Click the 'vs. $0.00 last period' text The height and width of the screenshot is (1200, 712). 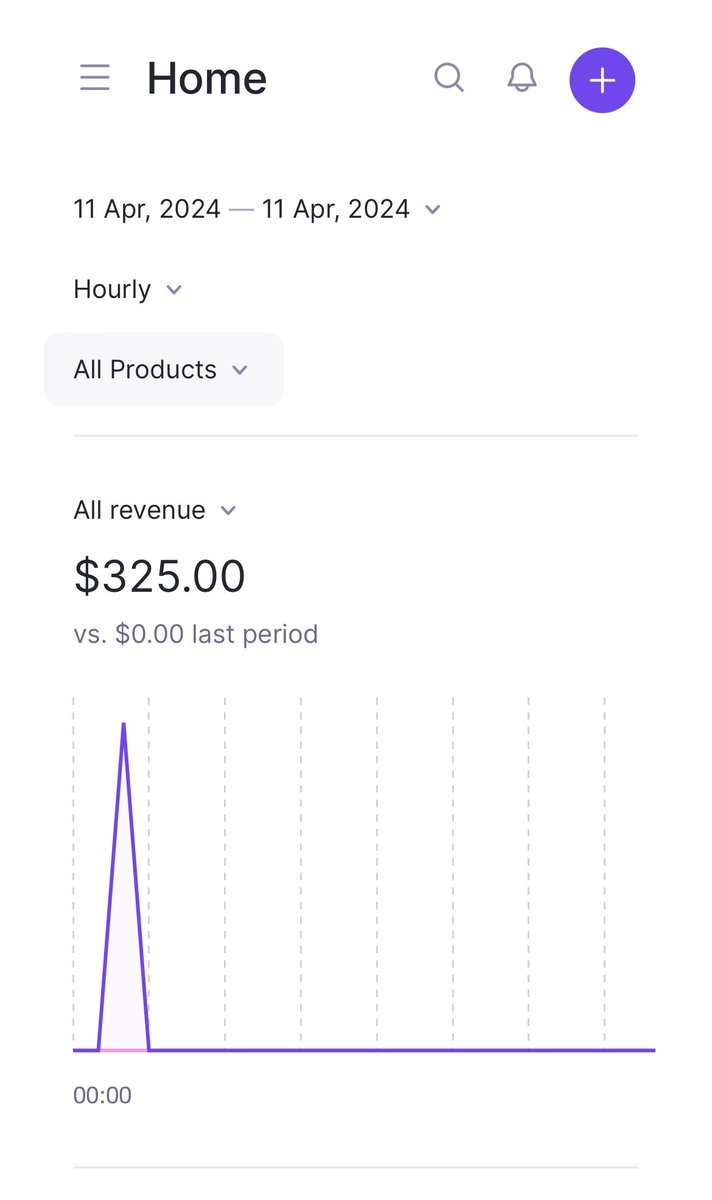click(196, 634)
